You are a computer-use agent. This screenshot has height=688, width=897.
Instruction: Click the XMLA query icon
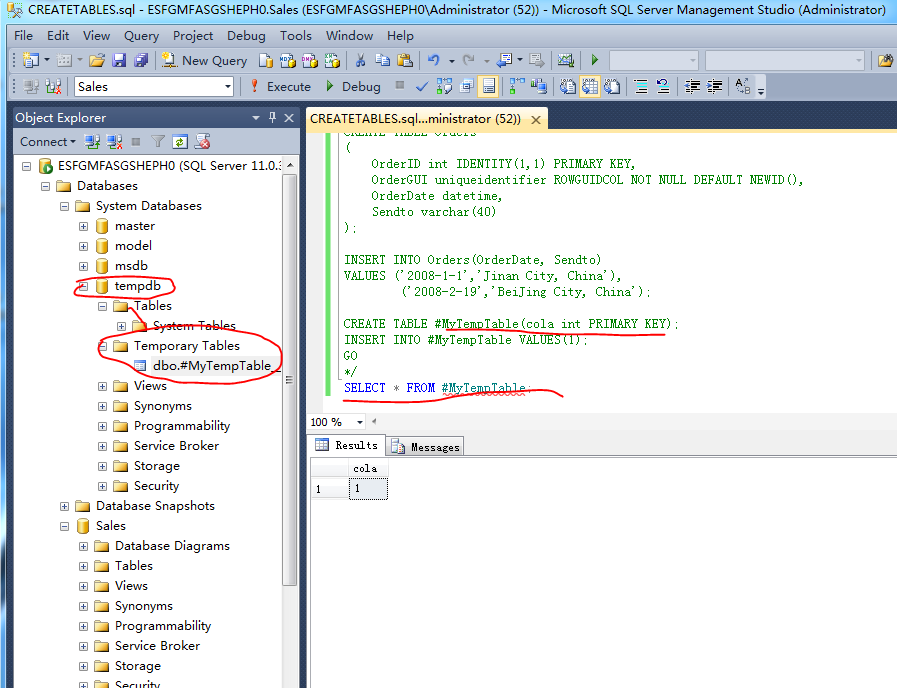point(332,60)
